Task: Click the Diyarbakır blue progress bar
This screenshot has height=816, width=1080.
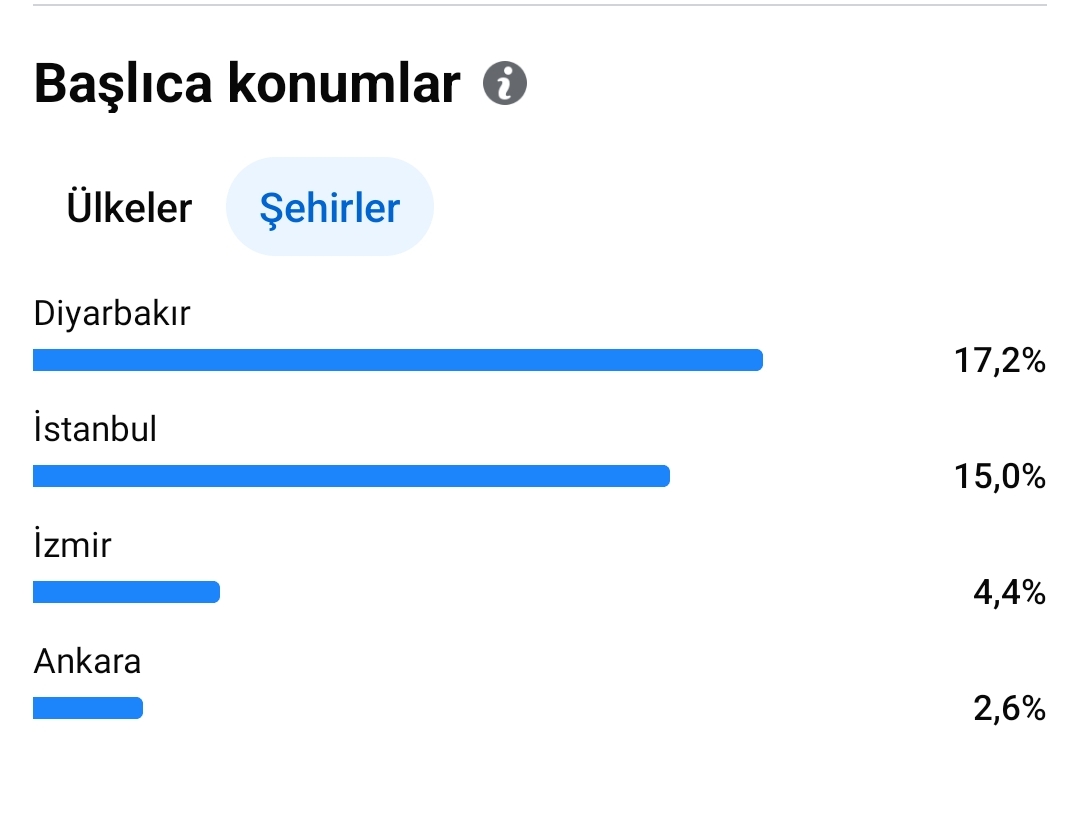Action: click(x=398, y=360)
